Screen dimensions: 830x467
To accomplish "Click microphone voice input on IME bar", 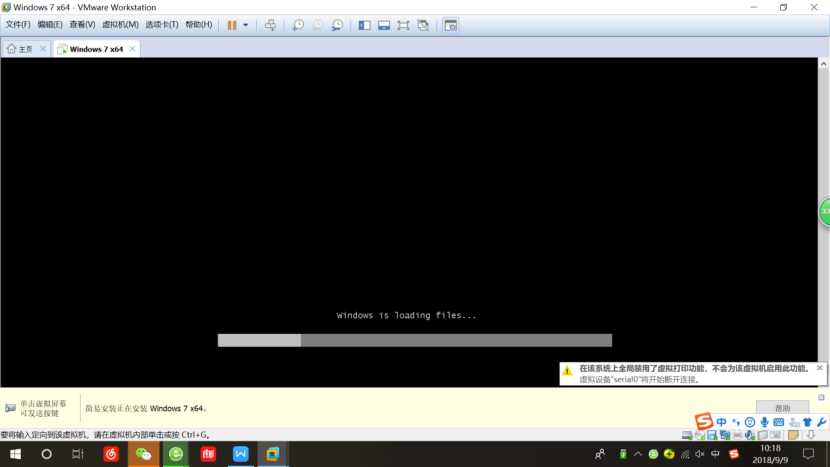I will click(x=764, y=422).
